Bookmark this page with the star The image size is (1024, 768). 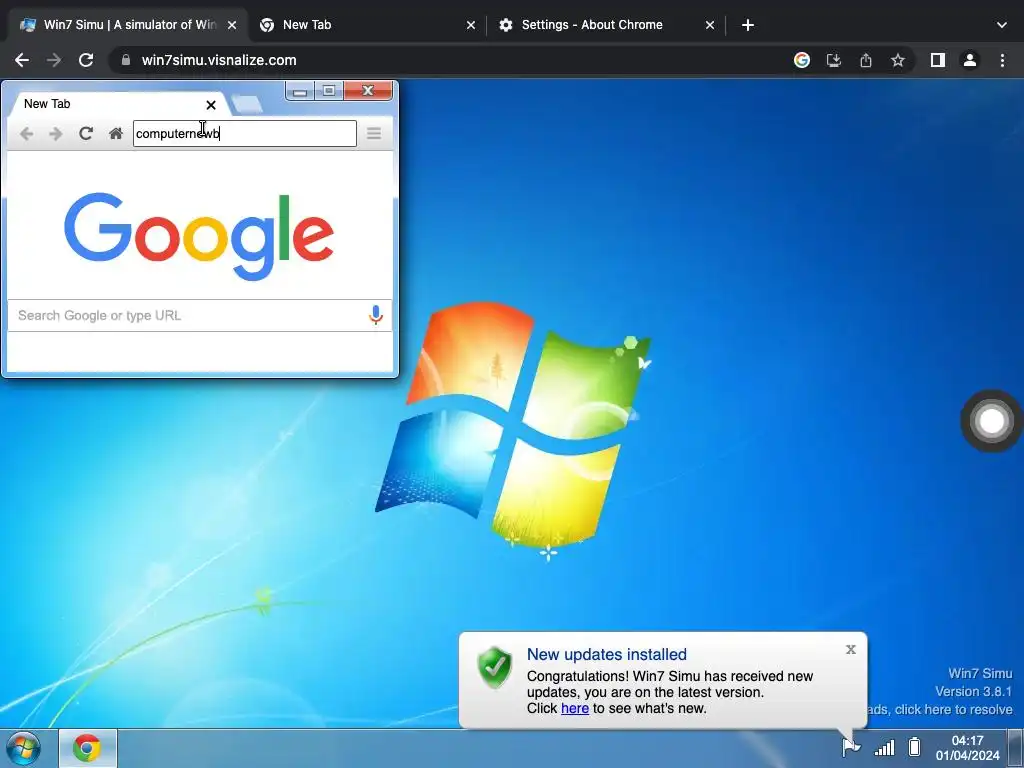(x=898, y=60)
